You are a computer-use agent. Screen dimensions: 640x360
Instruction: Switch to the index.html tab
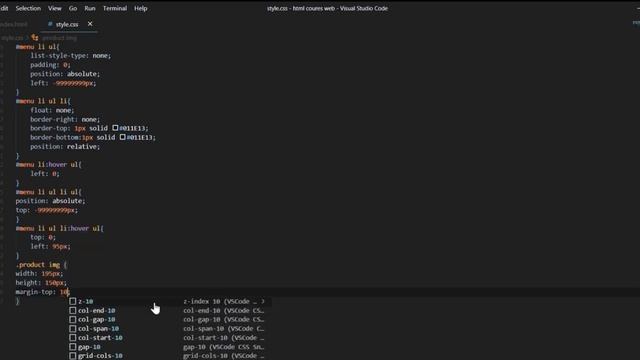14,24
